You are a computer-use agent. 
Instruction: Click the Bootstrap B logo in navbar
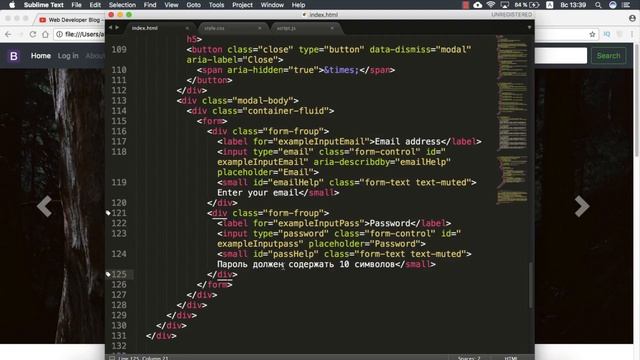[13, 56]
